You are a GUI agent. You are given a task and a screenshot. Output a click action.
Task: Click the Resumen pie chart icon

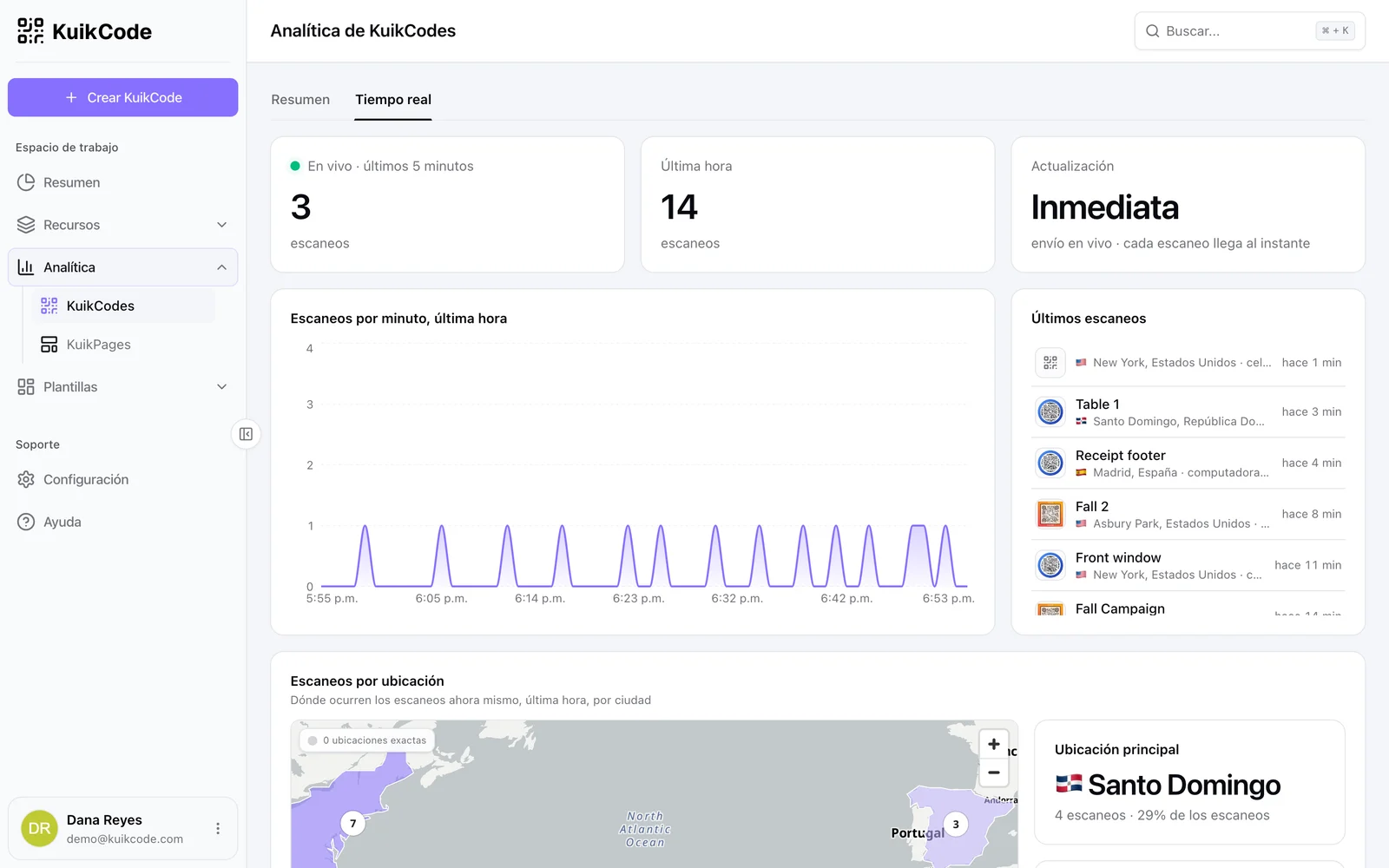click(26, 182)
